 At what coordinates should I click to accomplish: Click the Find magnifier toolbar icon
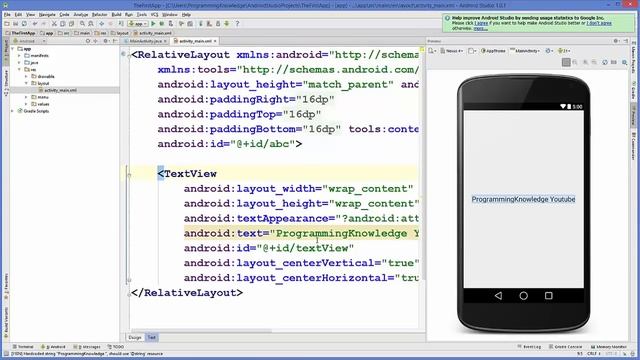coord(82,24)
